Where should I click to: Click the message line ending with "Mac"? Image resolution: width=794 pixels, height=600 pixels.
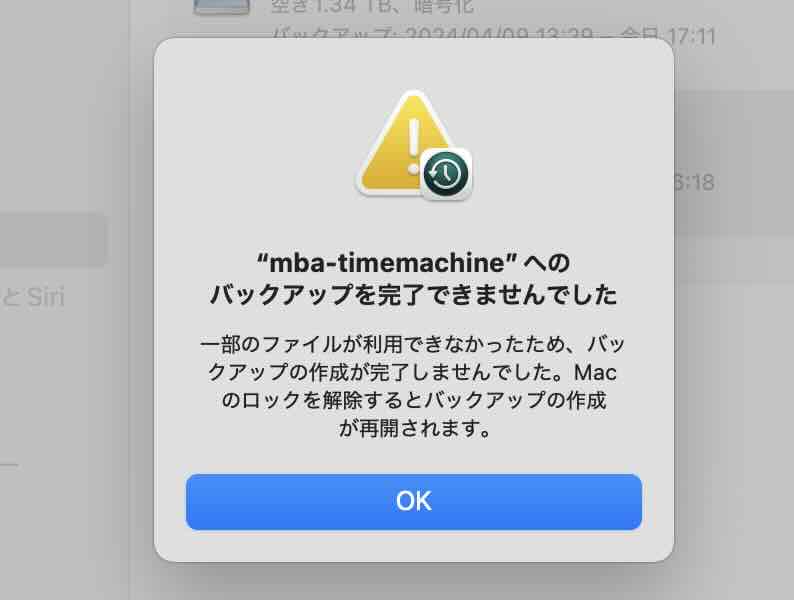[x=414, y=373]
